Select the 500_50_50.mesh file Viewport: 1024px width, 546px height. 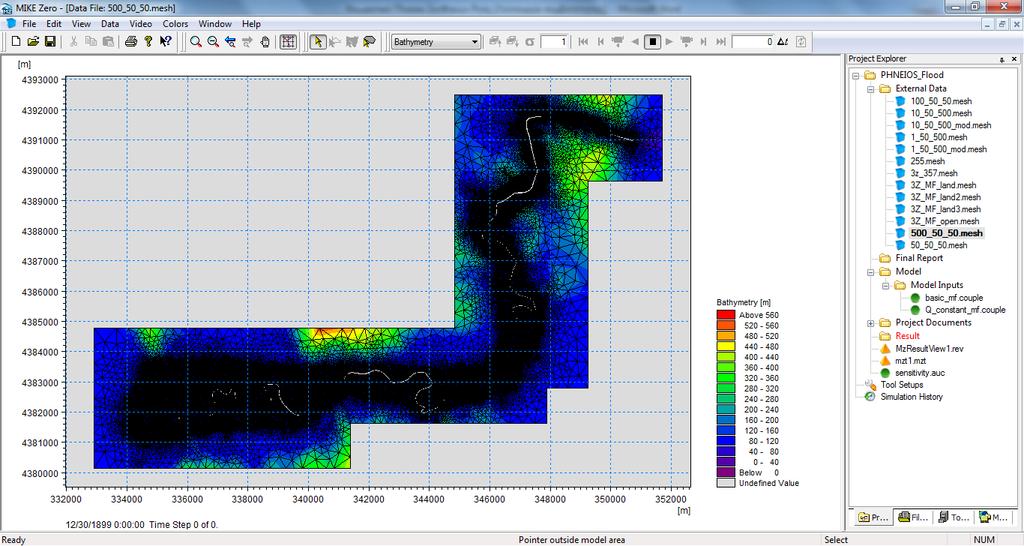[946, 233]
